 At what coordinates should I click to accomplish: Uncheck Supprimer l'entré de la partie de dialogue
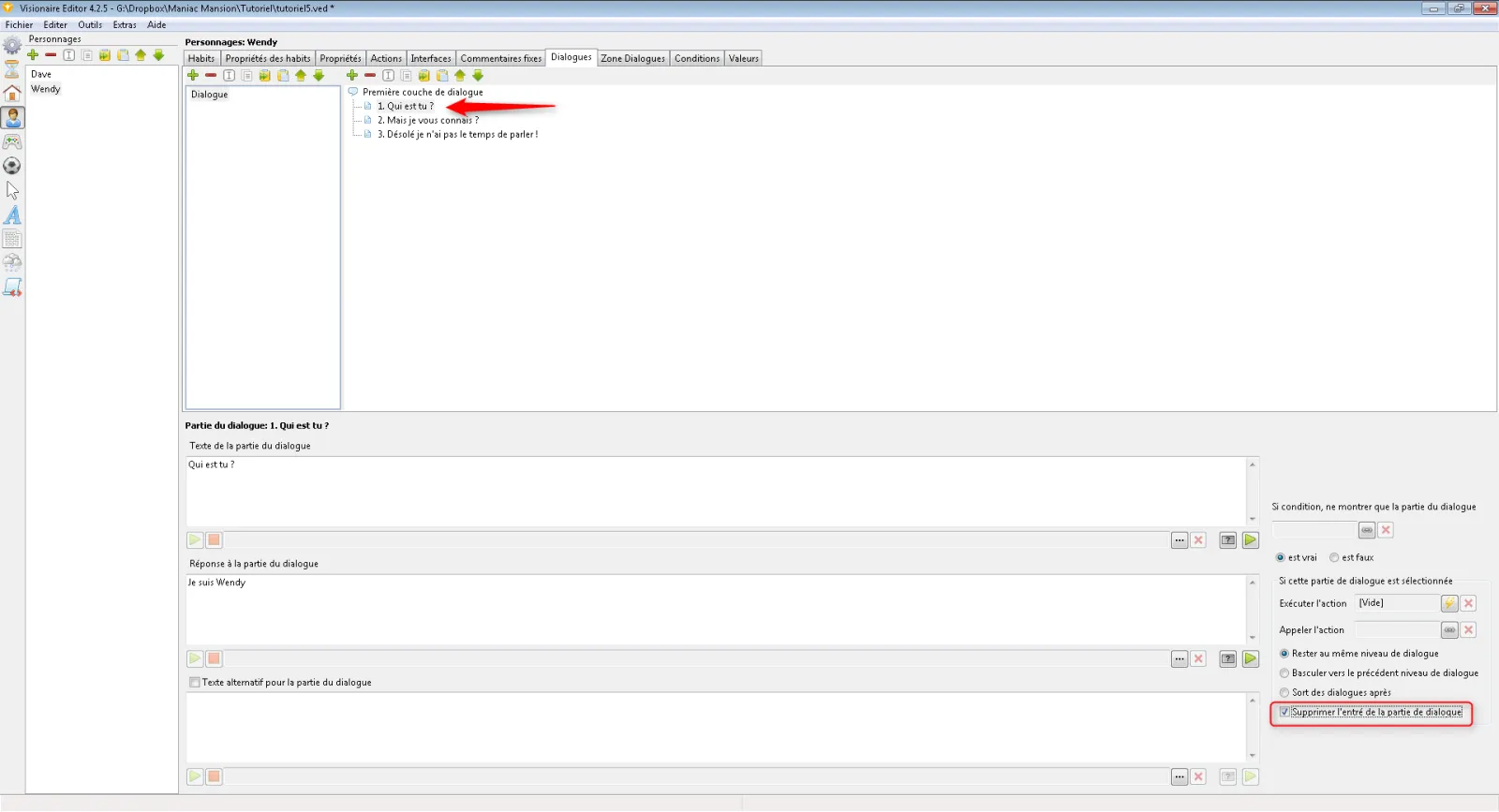pyautogui.click(x=1284, y=712)
